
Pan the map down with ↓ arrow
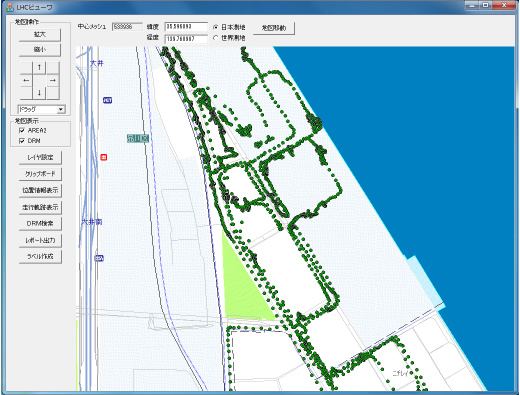(x=39, y=93)
